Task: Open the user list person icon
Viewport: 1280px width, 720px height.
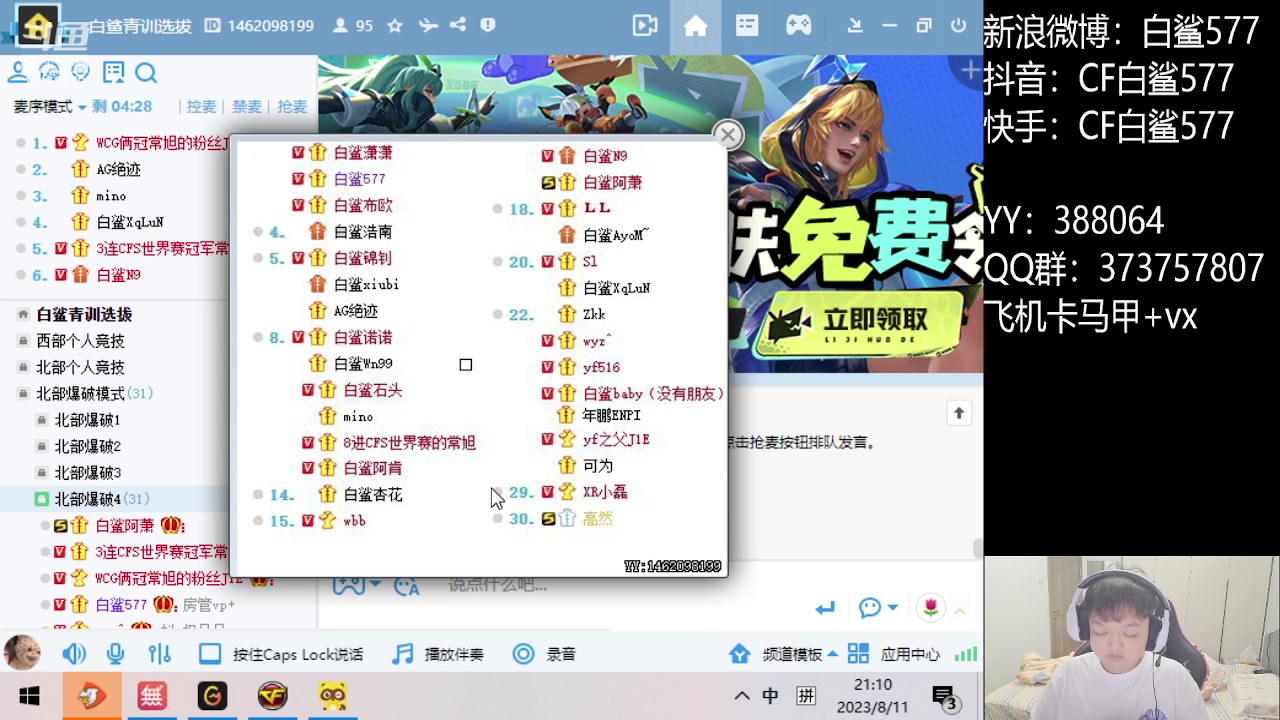Action: click(17, 72)
